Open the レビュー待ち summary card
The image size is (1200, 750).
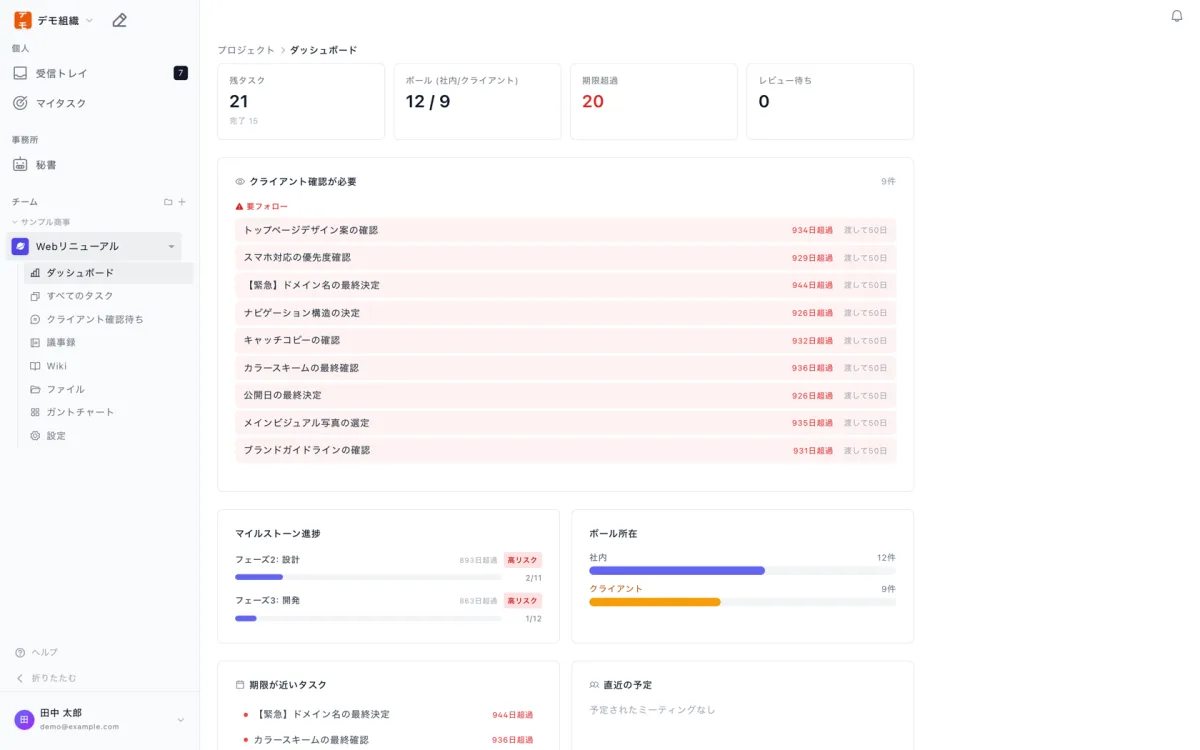click(x=830, y=102)
